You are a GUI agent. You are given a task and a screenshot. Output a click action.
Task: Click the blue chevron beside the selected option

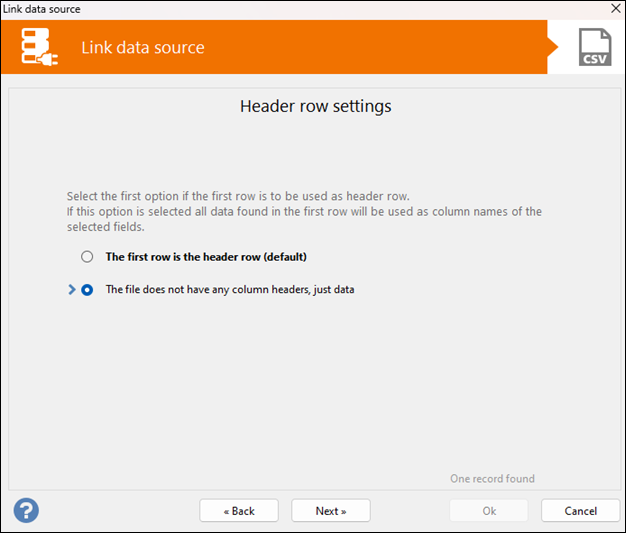point(71,290)
